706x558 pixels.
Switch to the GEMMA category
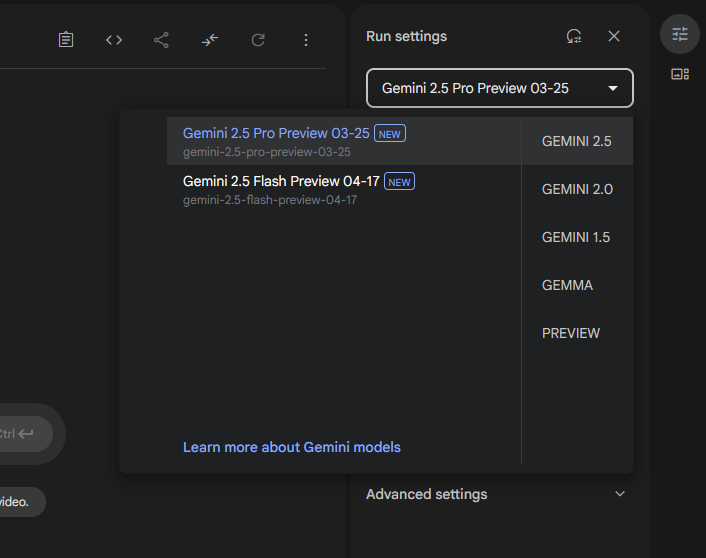(577, 285)
